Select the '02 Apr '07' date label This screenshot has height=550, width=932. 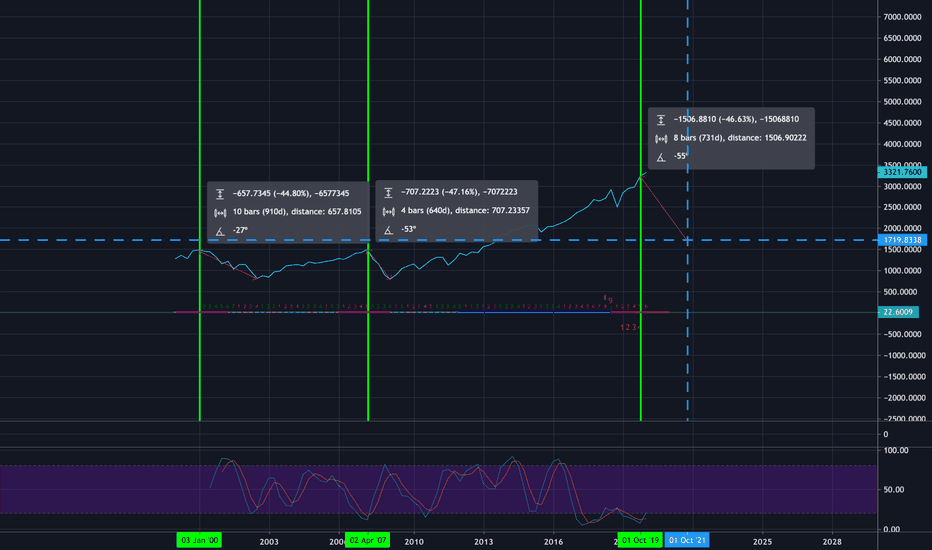coord(368,540)
